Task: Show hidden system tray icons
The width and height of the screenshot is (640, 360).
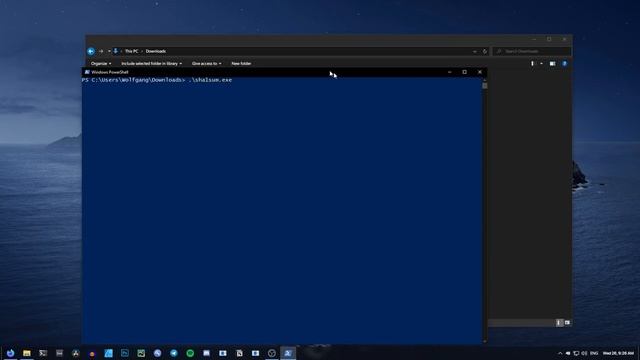Action: point(560,353)
